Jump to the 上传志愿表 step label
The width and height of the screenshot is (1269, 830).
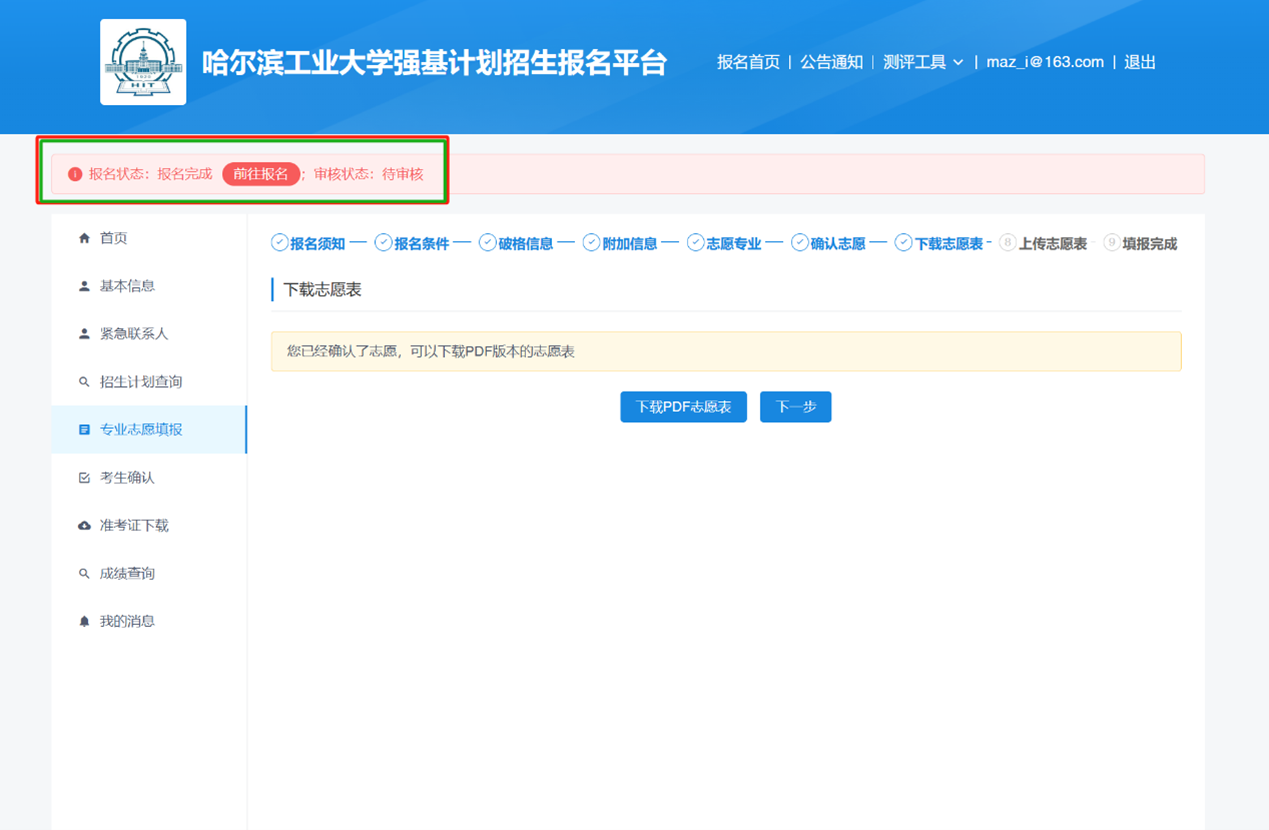pyautogui.click(x=1053, y=244)
